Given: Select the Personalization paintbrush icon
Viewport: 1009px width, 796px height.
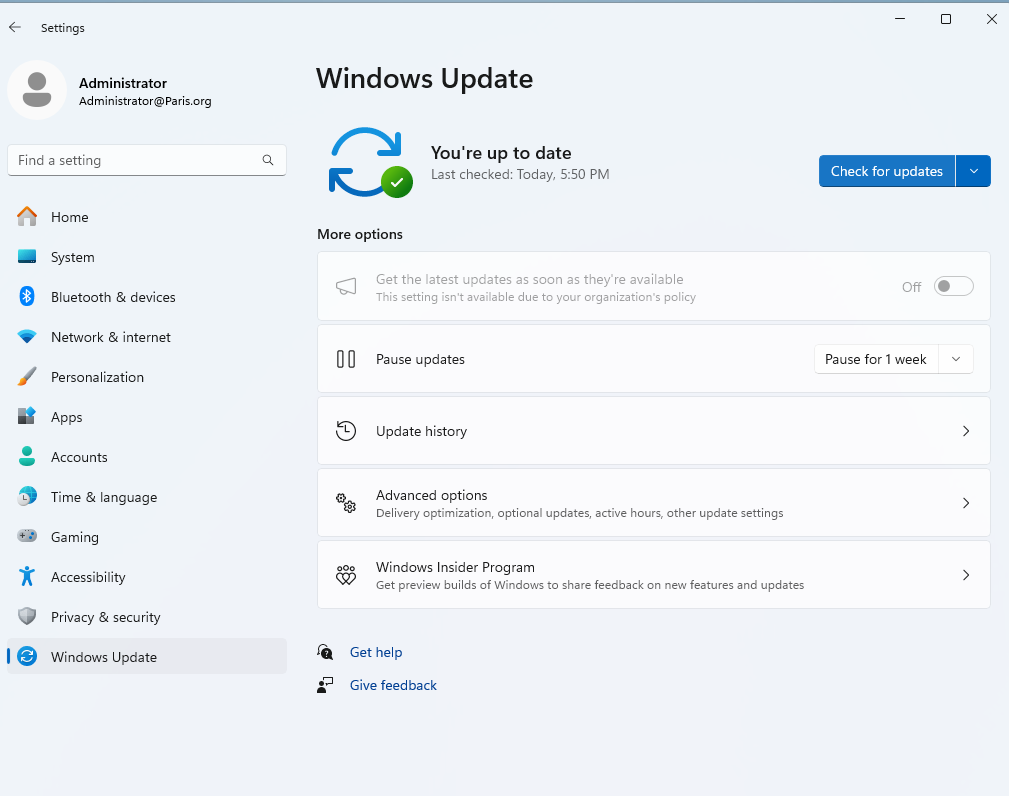Looking at the screenshot, I should click(26, 376).
